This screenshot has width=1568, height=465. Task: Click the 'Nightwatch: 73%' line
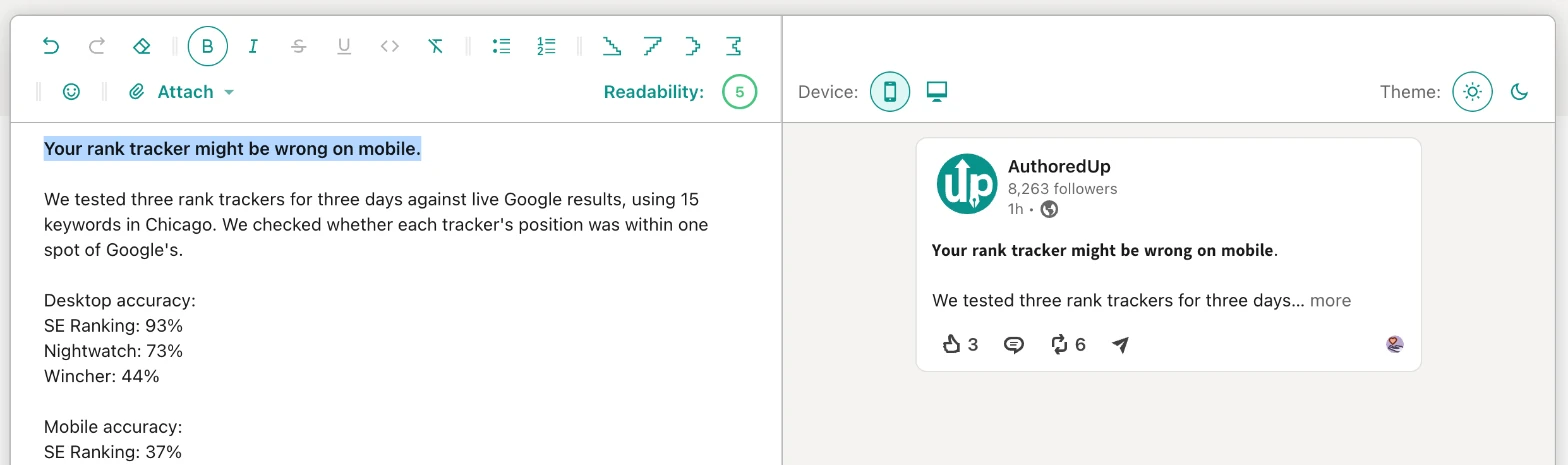[113, 351]
